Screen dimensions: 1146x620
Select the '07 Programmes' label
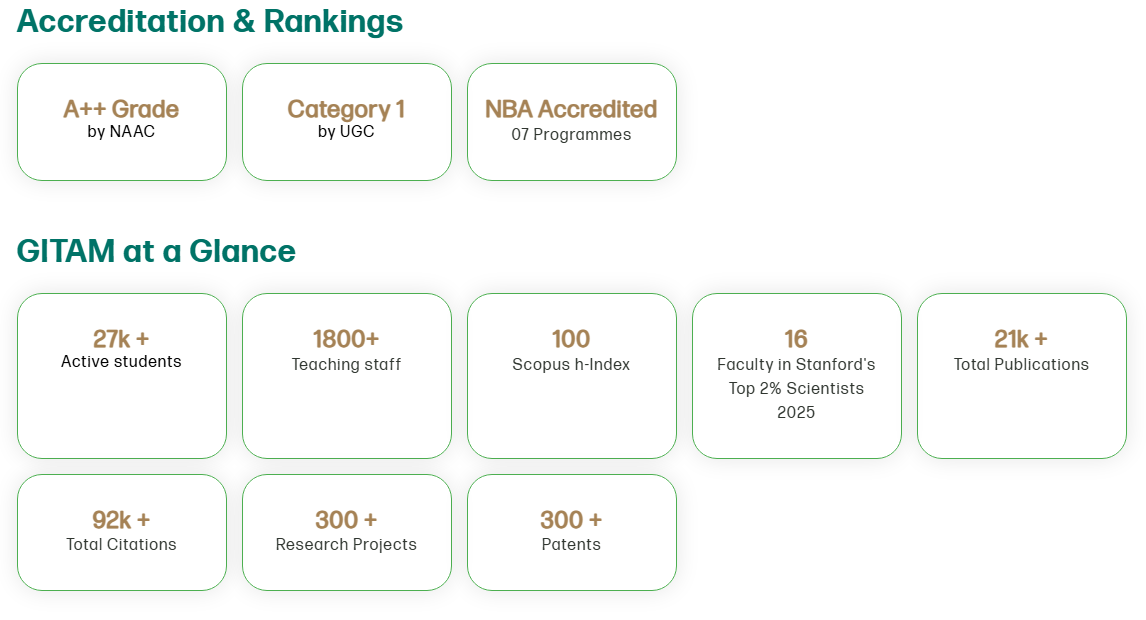point(571,135)
